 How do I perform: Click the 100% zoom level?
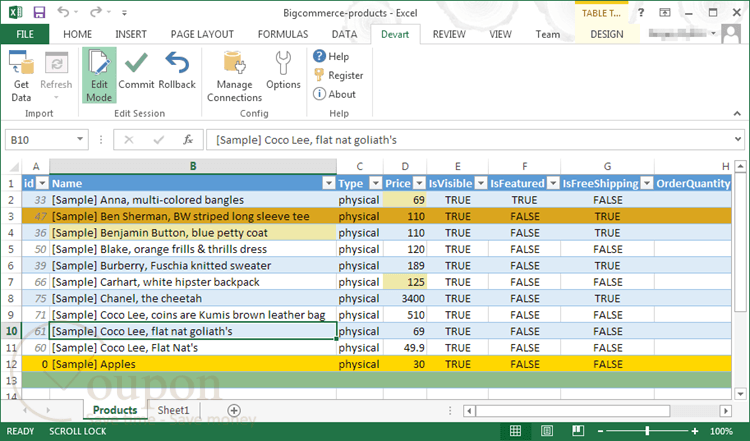[x=721, y=431]
